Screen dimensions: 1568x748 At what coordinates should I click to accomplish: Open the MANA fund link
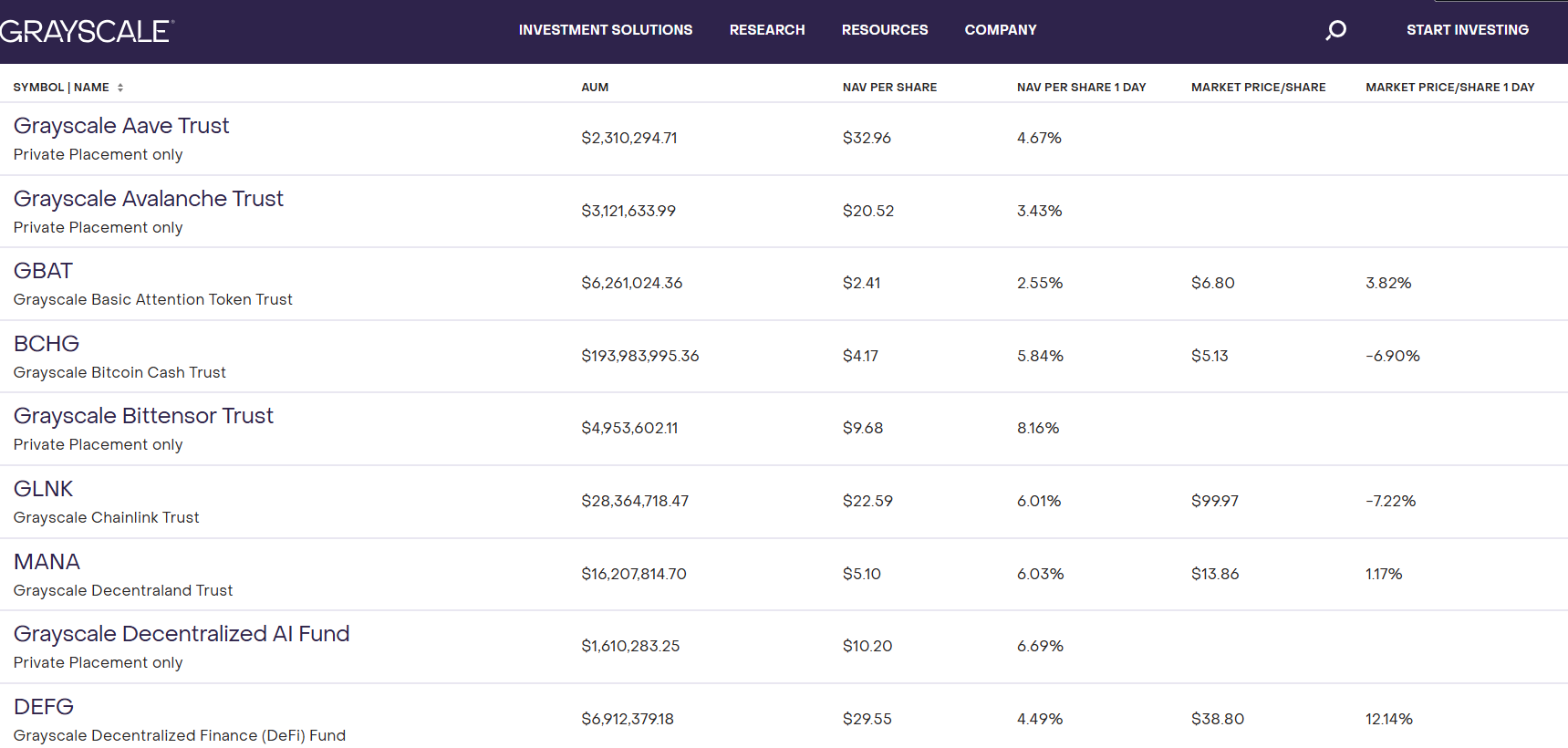point(47,562)
